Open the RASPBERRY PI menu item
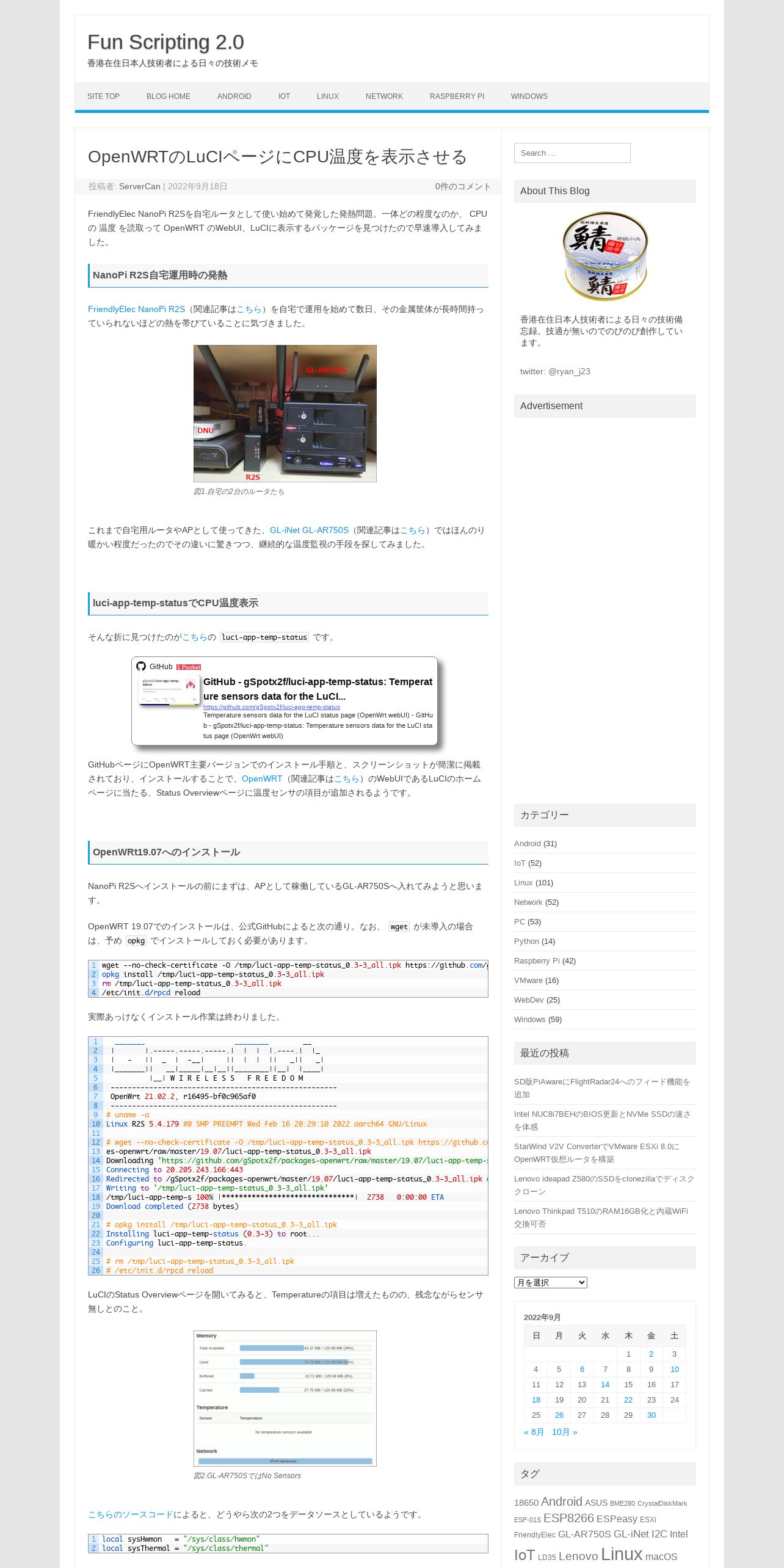784x1568 pixels. coord(457,96)
